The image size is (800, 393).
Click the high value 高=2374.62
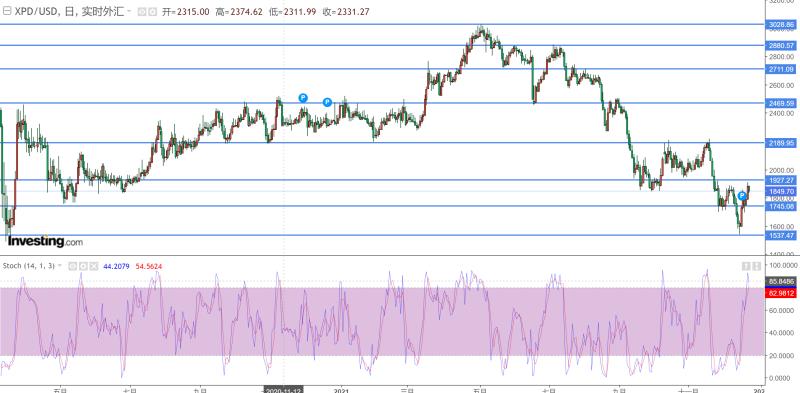click(x=239, y=12)
